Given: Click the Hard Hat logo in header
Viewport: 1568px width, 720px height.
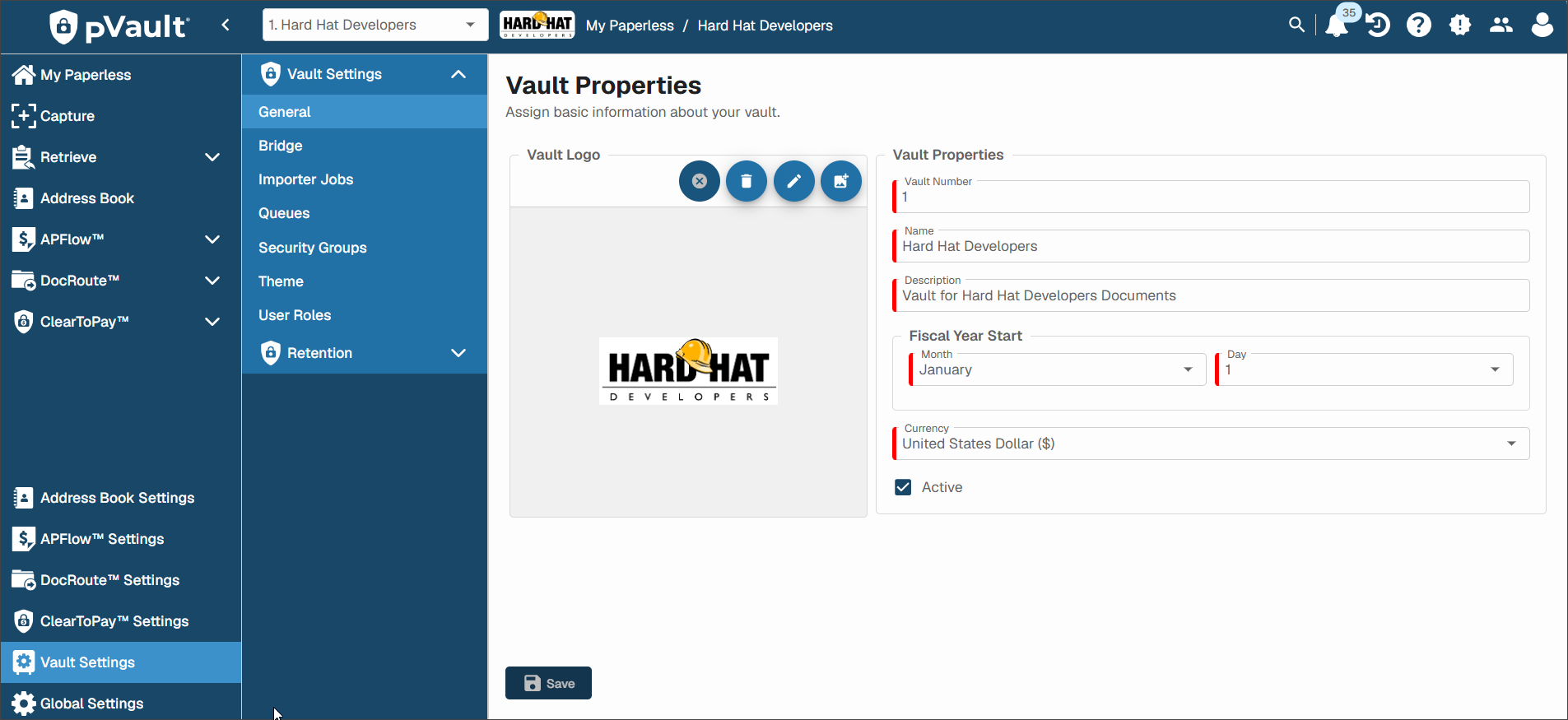Looking at the screenshot, I should tap(537, 25).
